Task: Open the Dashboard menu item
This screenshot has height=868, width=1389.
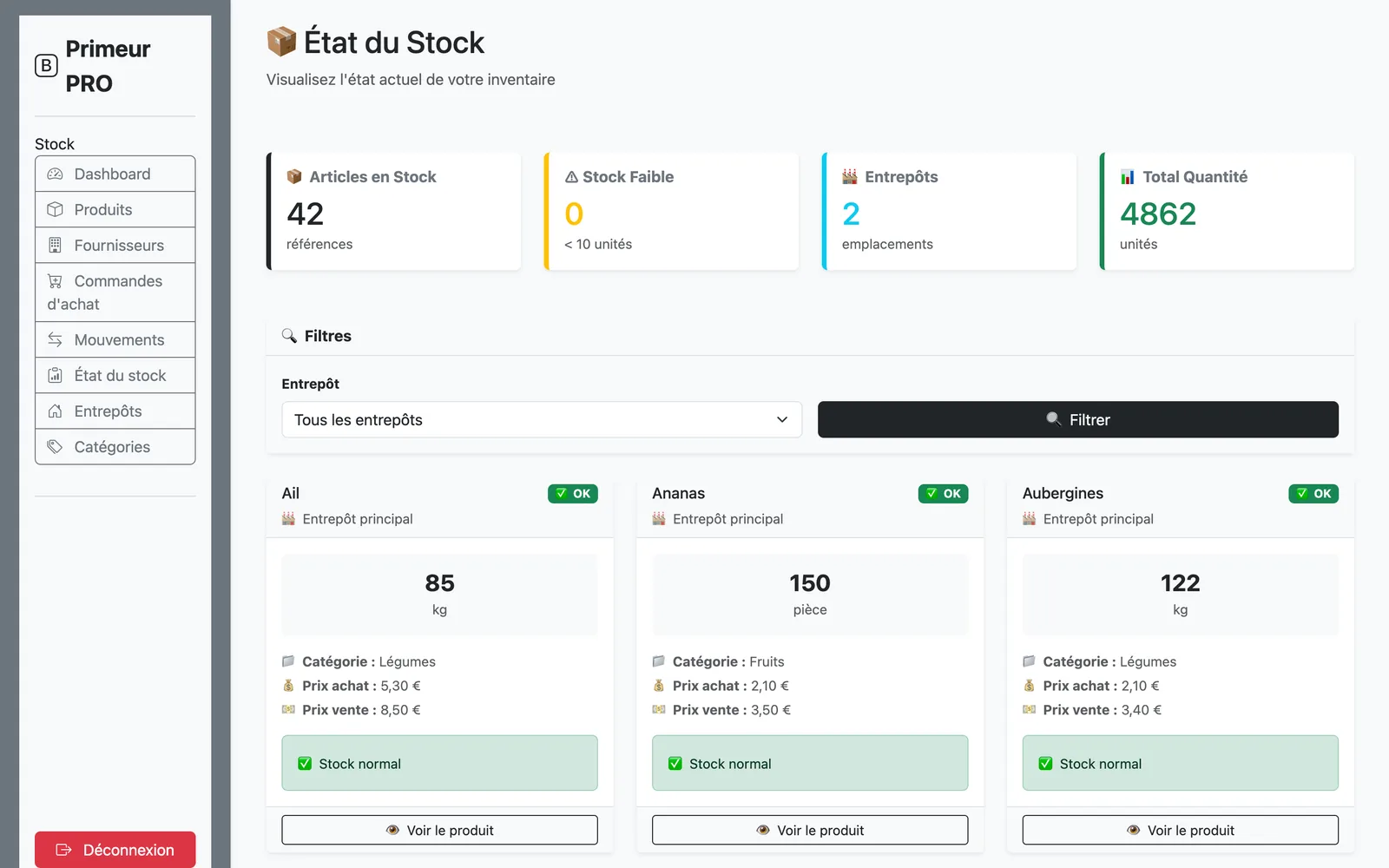Action: pyautogui.click(x=115, y=174)
